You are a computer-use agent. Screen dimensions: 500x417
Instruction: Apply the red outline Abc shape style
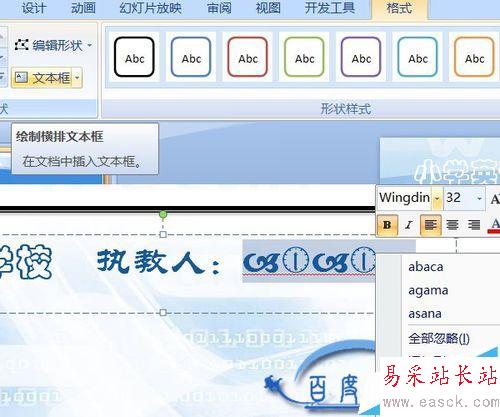[248, 57]
